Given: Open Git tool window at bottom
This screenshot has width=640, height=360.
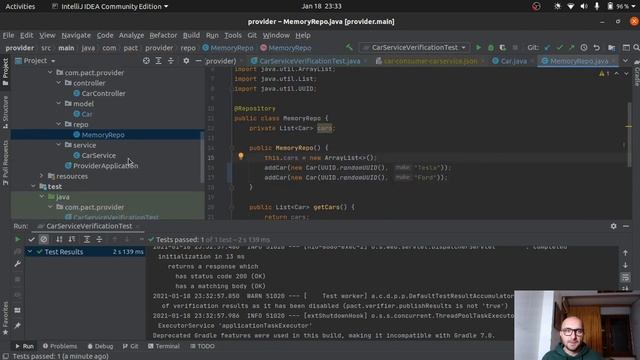Looking at the screenshot, I should click(131, 346).
